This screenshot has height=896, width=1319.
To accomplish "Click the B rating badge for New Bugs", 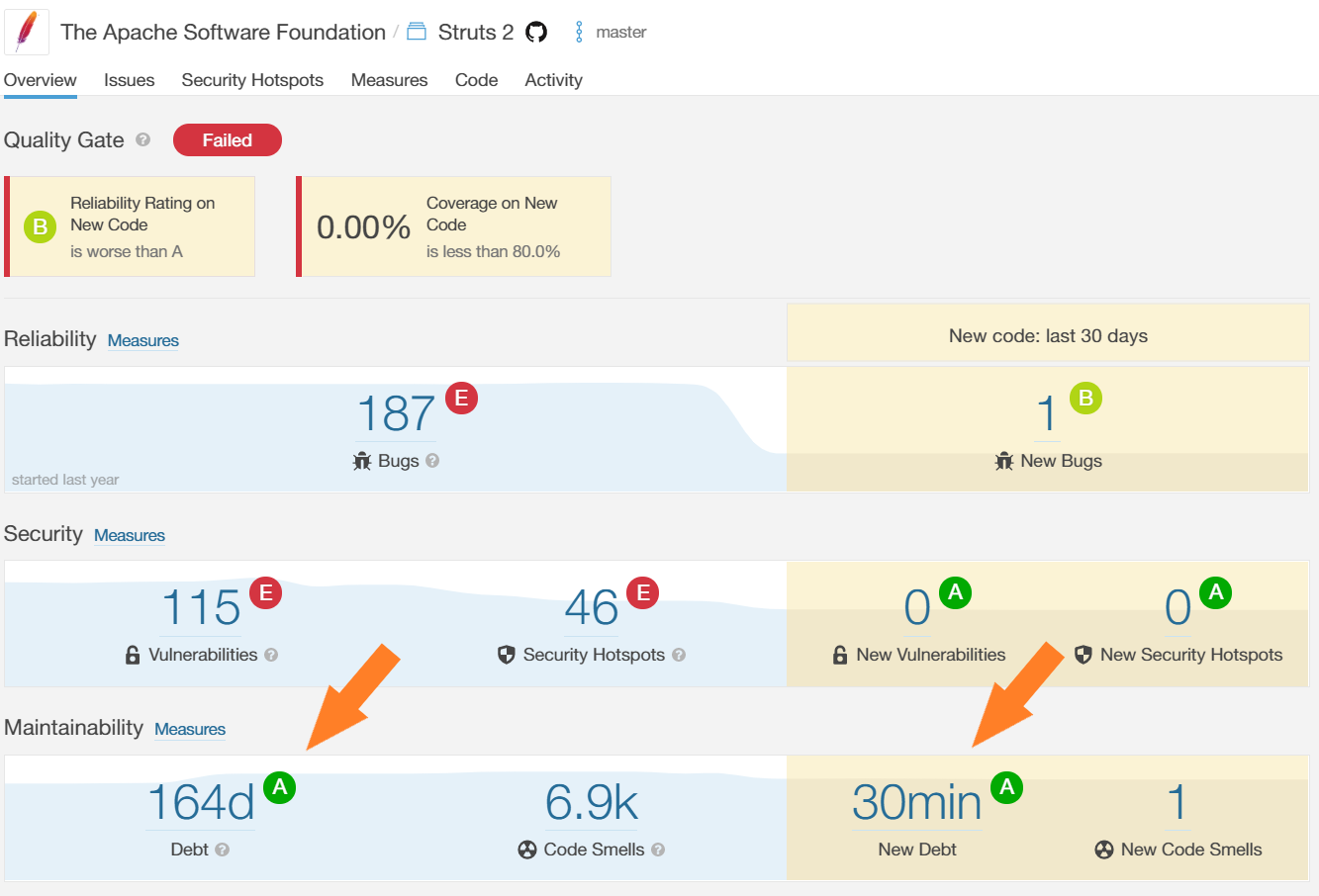I will click(1085, 398).
